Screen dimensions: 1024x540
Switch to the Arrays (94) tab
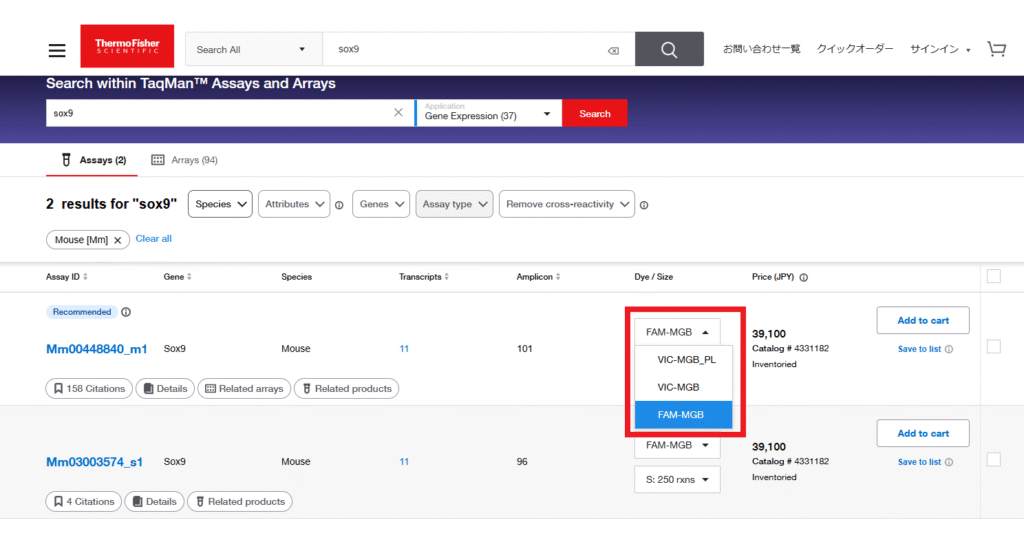[x=184, y=160]
